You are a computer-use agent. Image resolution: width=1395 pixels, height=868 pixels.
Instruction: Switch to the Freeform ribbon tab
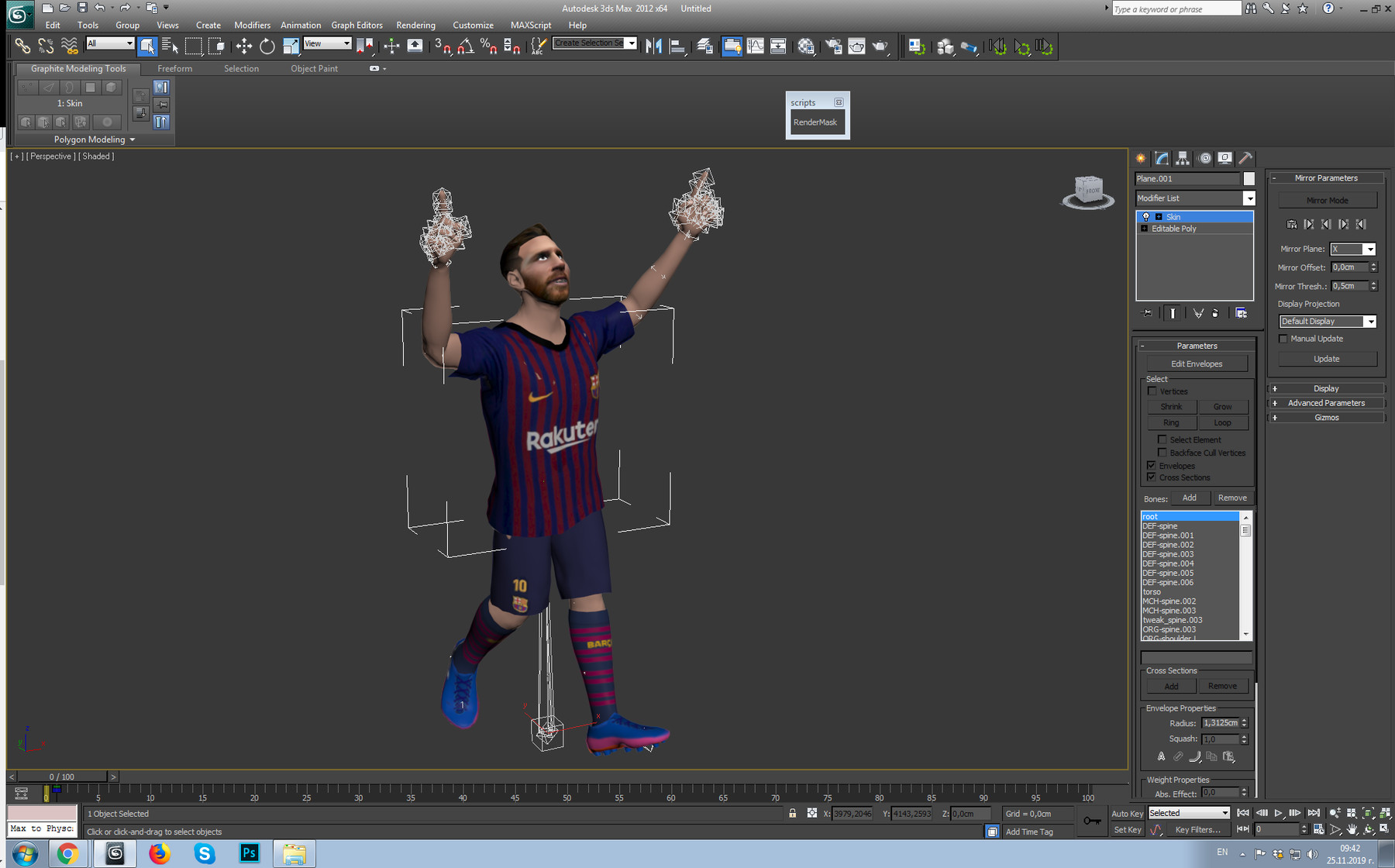pyautogui.click(x=174, y=68)
